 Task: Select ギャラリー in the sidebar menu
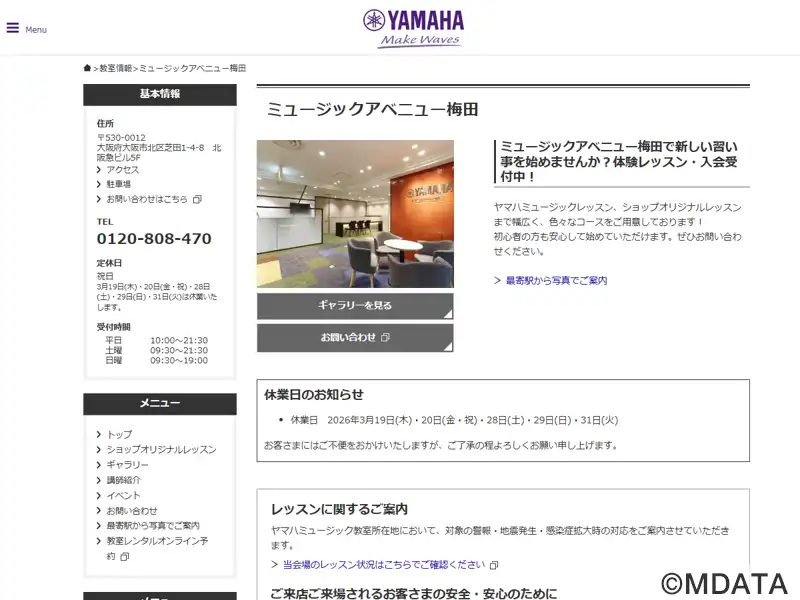point(127,465)
